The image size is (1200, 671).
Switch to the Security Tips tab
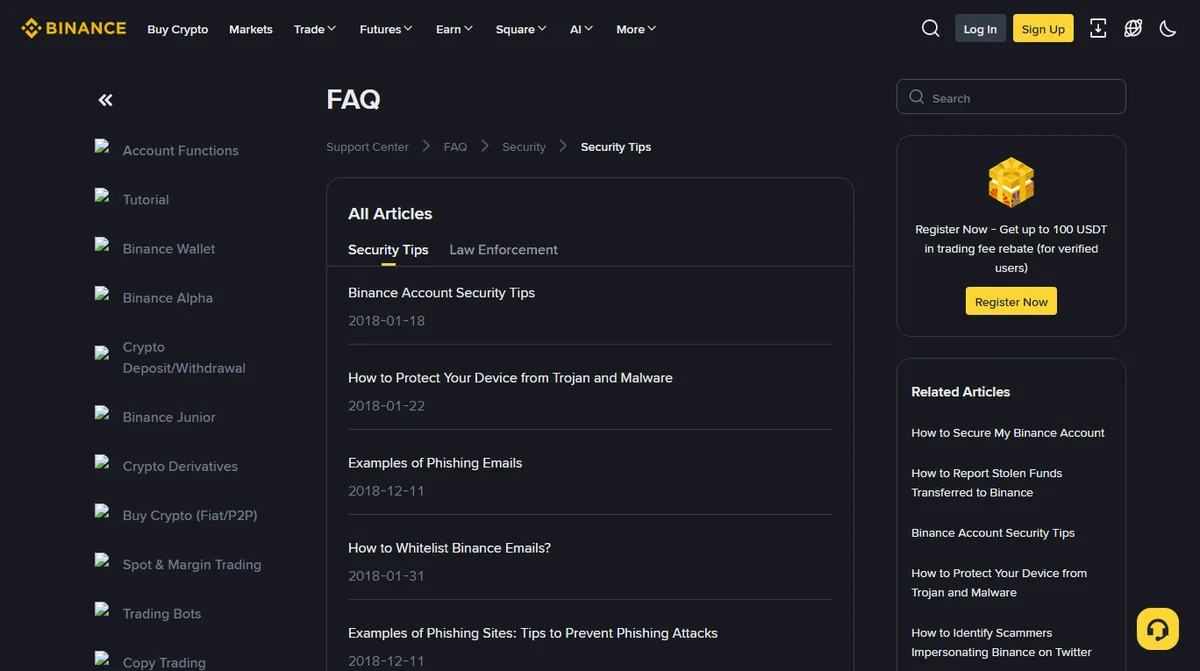click(x=388, y=250)
